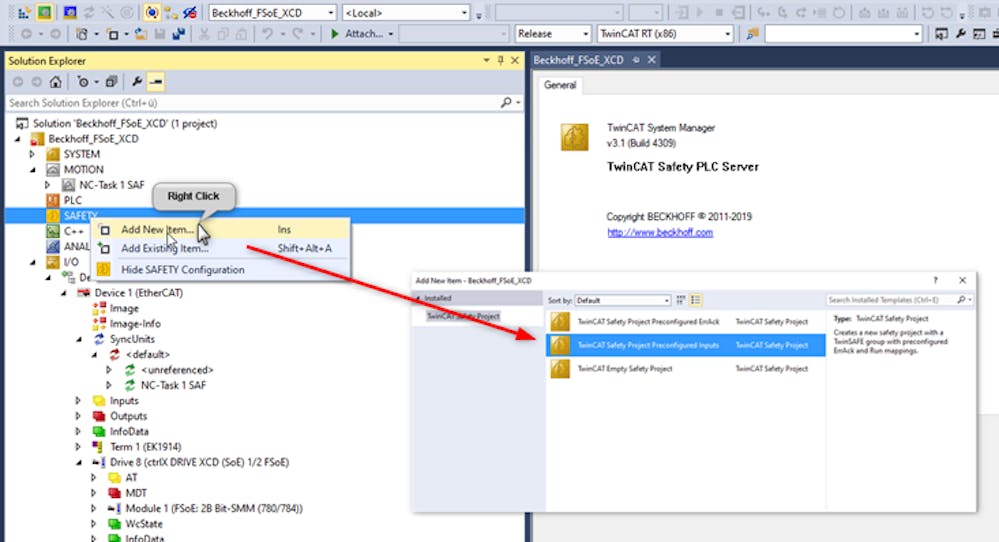Open the Beckhoff_FSoE_XCD project dropdown
Image resolution: width=999 pixels, height=542 pixels.
[331, 13]
